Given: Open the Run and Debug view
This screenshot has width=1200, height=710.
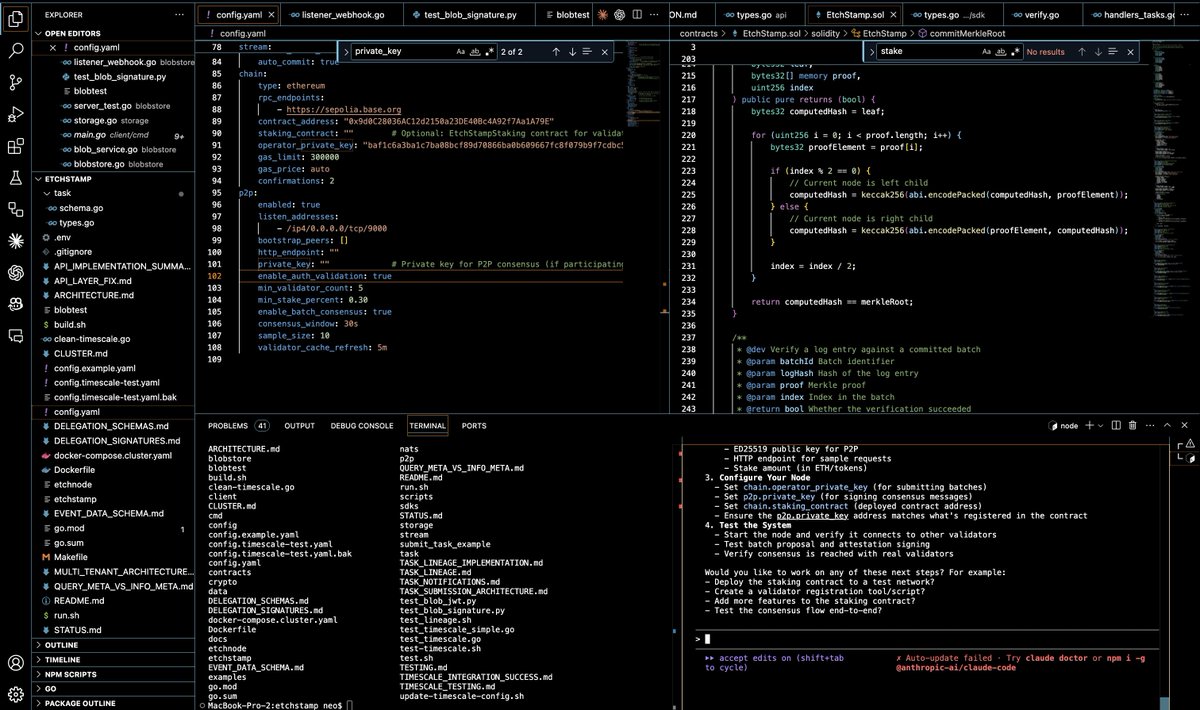Looking at the screenshot, I should click(x=16, y=115).
